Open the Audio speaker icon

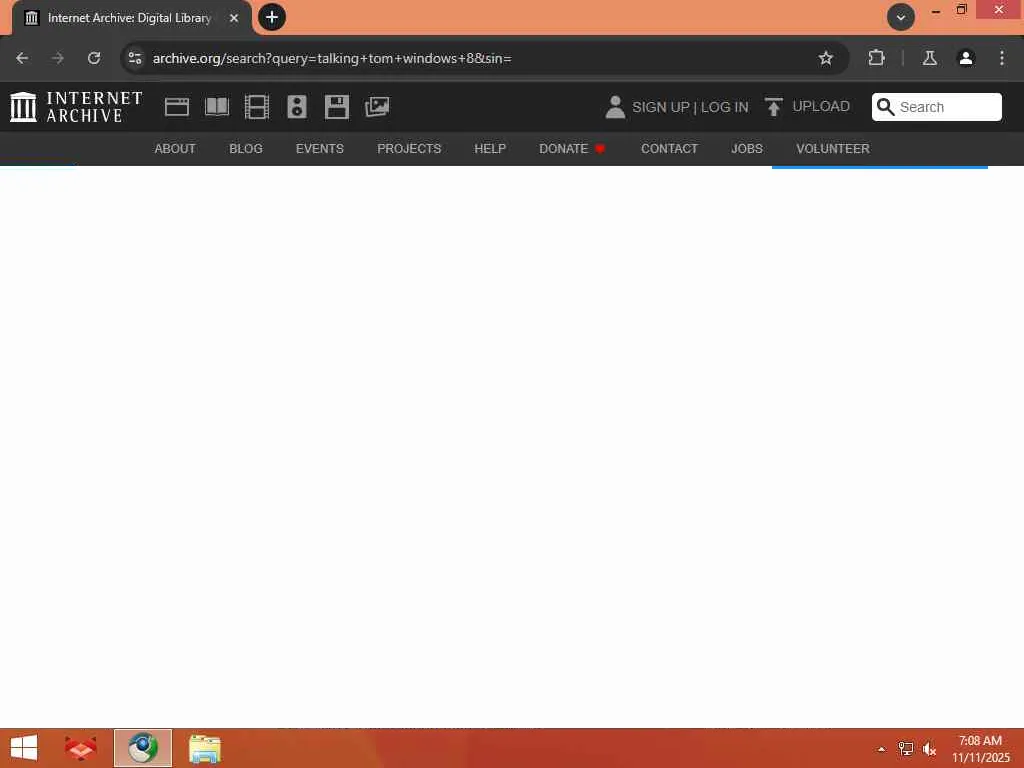tap(297, 106)
